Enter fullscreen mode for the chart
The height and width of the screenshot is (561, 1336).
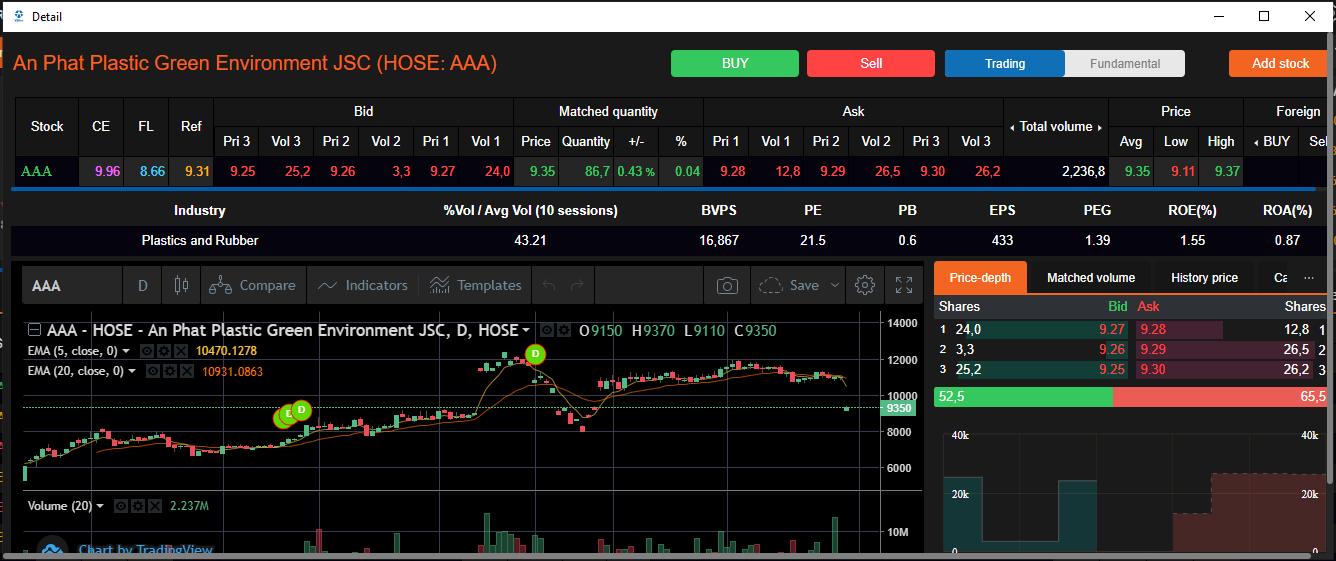click(x=903, y=285)
